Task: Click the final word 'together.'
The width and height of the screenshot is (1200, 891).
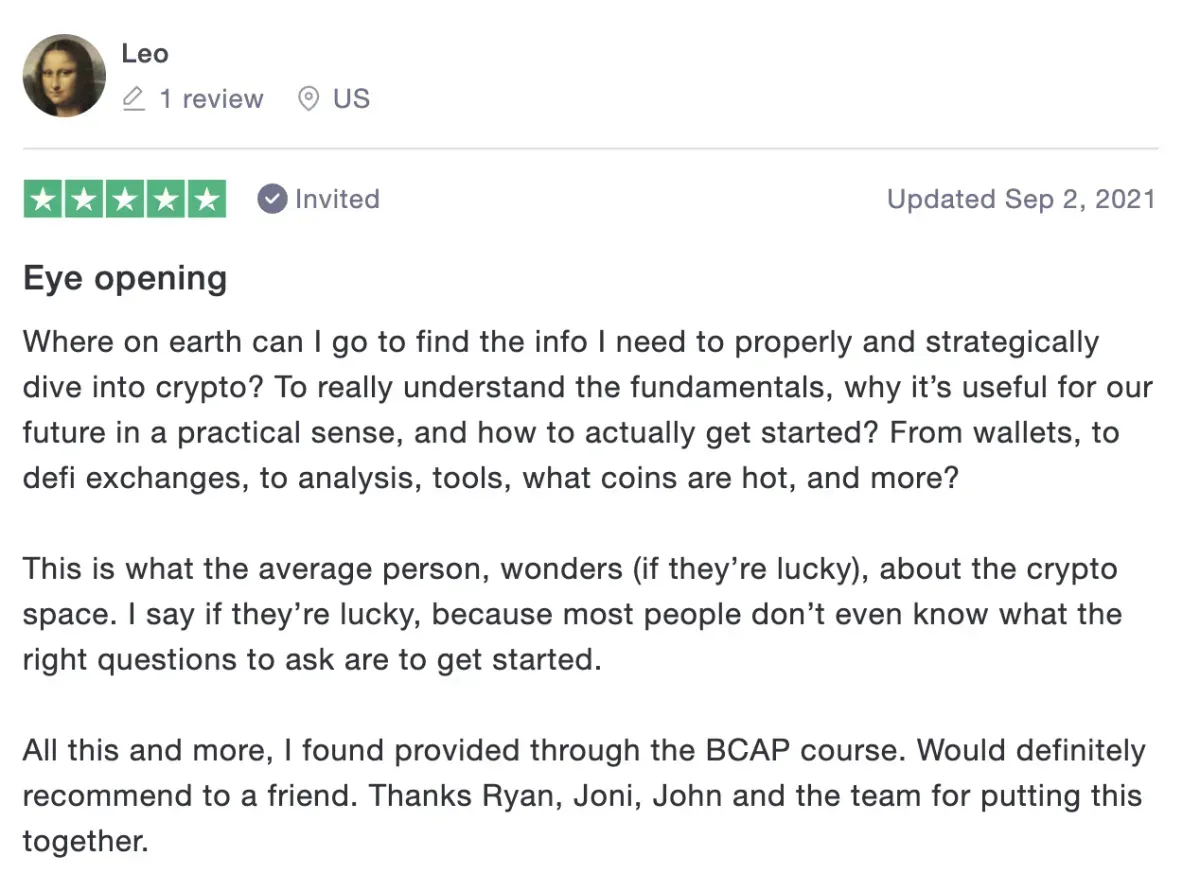Action: click(85, 841)
